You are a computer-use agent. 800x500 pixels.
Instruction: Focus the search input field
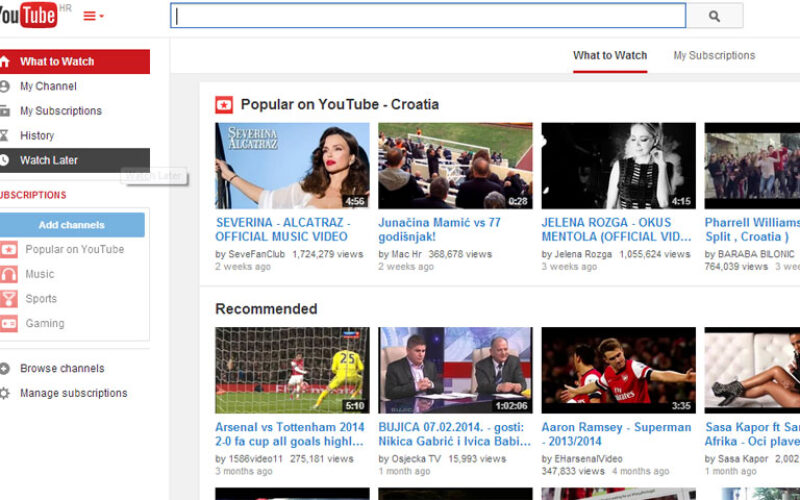tap(428, 16)
